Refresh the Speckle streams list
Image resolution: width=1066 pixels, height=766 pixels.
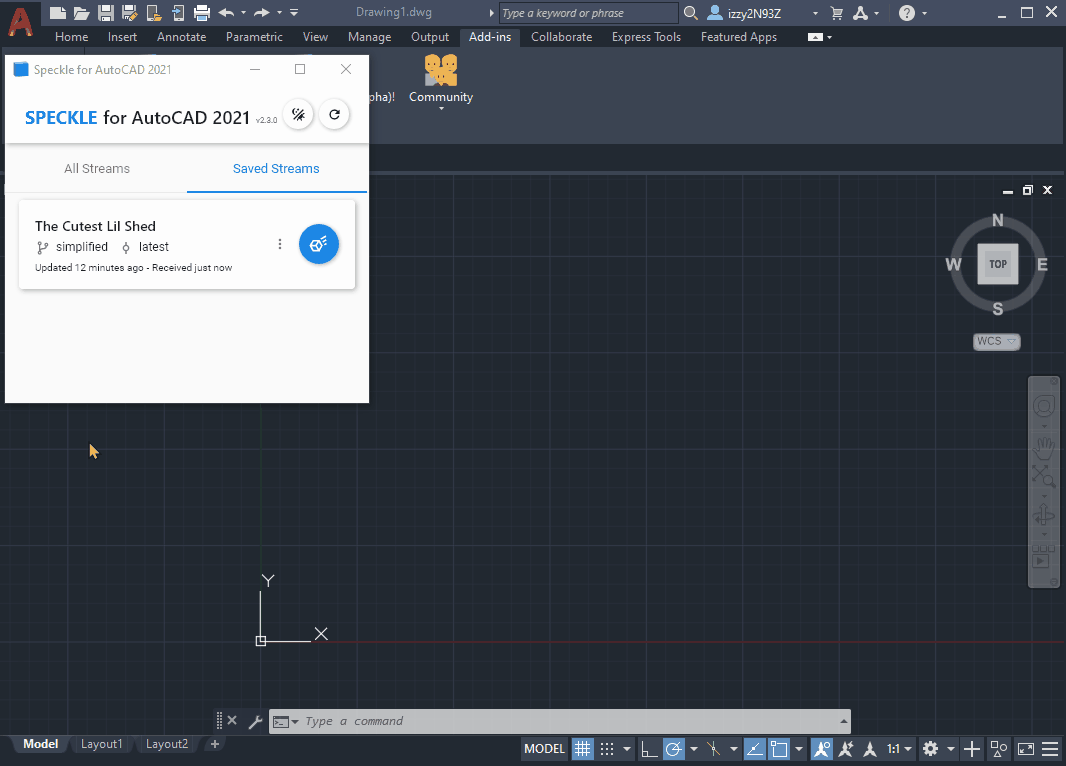pos(334,114)
